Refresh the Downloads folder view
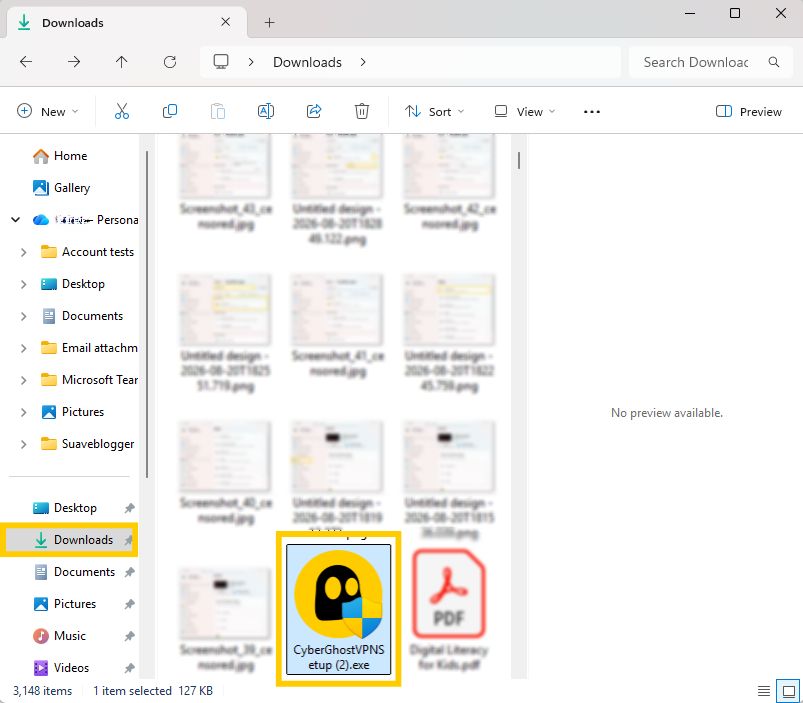803x703 pixels. click(x=170, y=62)
